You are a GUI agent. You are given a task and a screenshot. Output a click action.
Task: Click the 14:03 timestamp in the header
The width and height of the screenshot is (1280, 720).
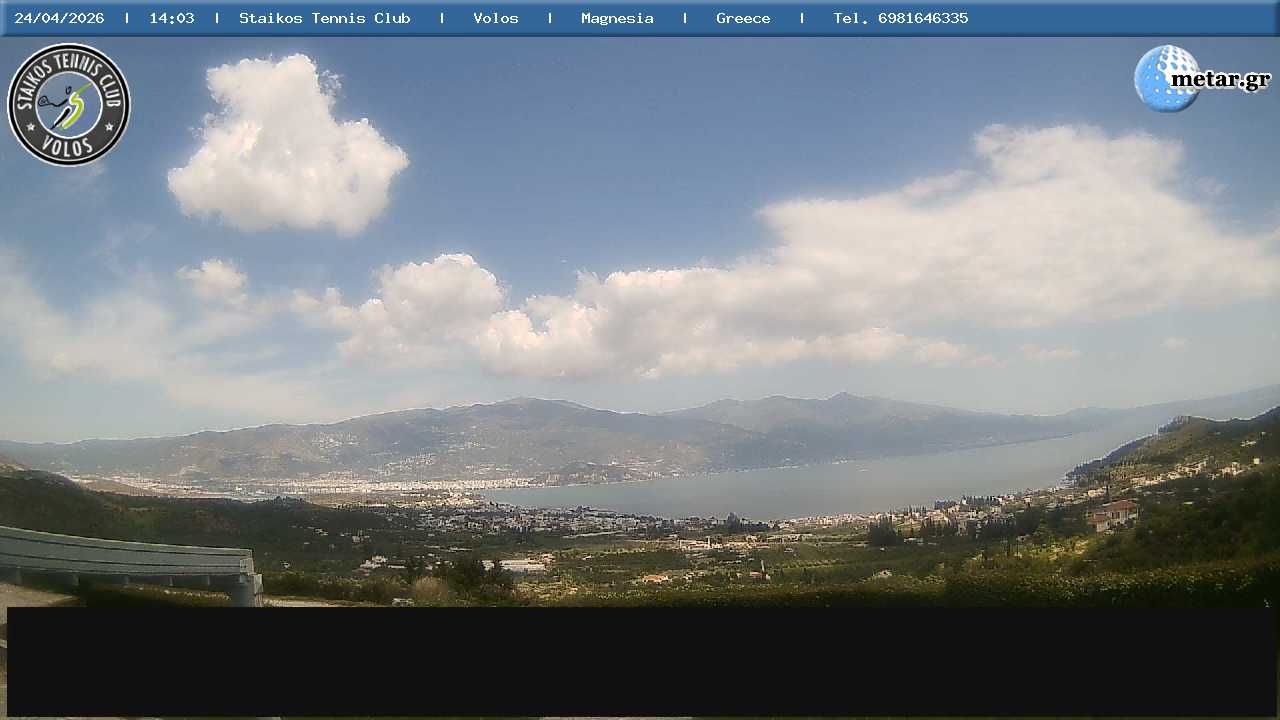[172, 18]
